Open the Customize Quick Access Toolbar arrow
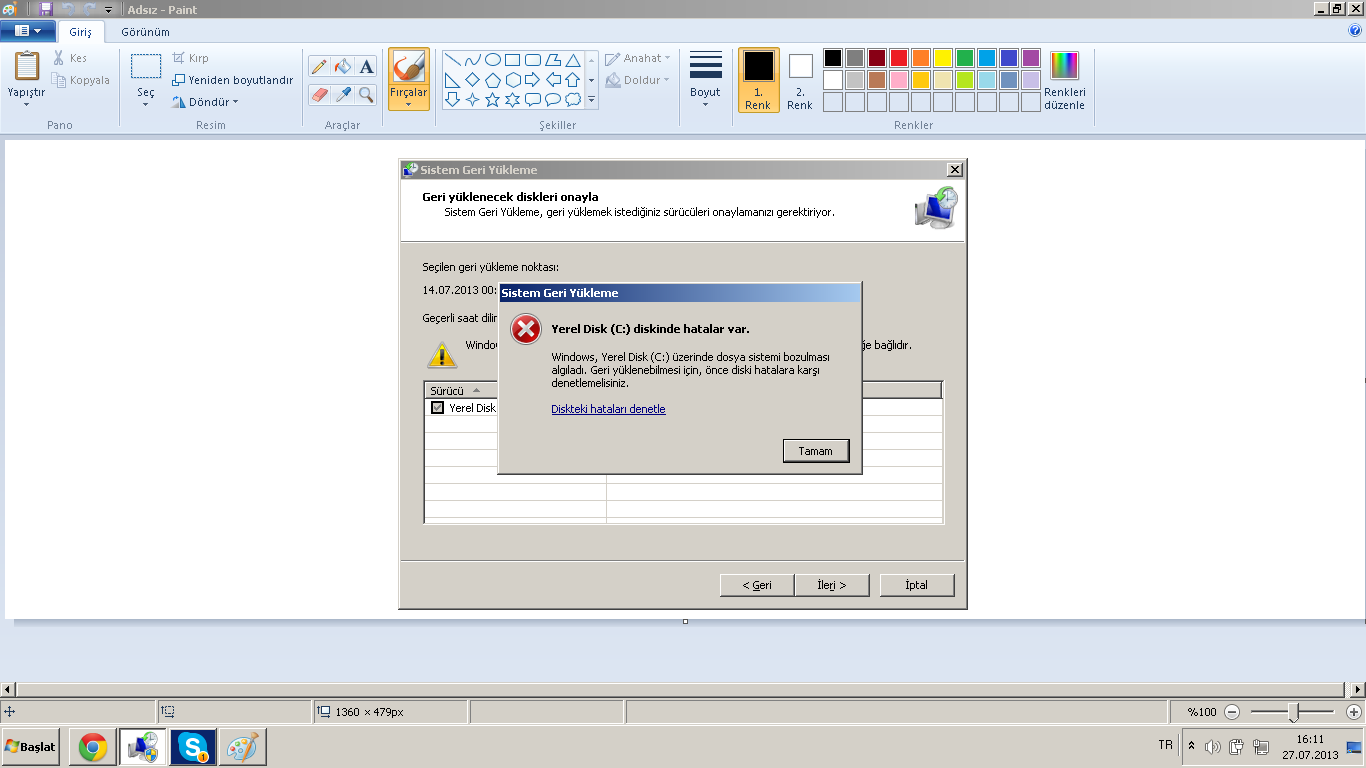Screen dimensions: 1366x768 [108, 9]
